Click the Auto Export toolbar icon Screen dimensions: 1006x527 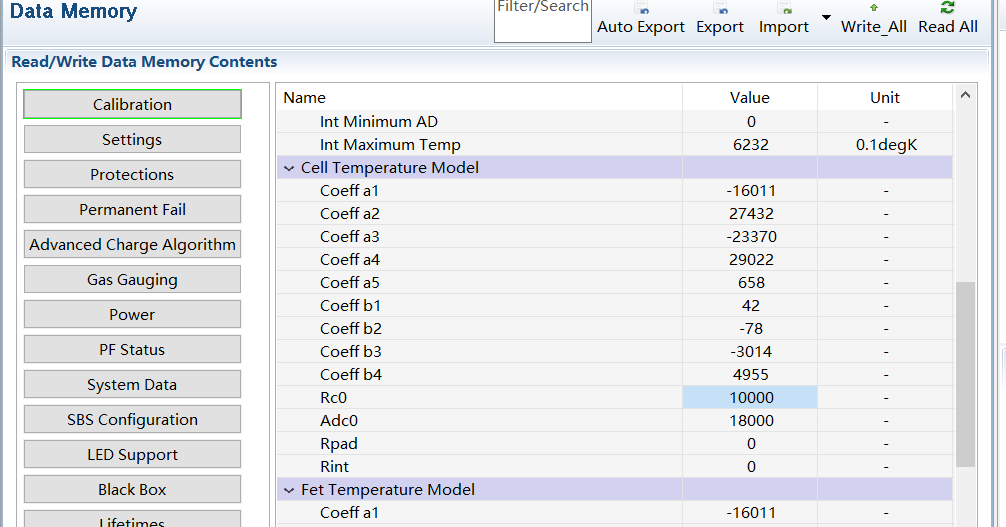point(641,10)
